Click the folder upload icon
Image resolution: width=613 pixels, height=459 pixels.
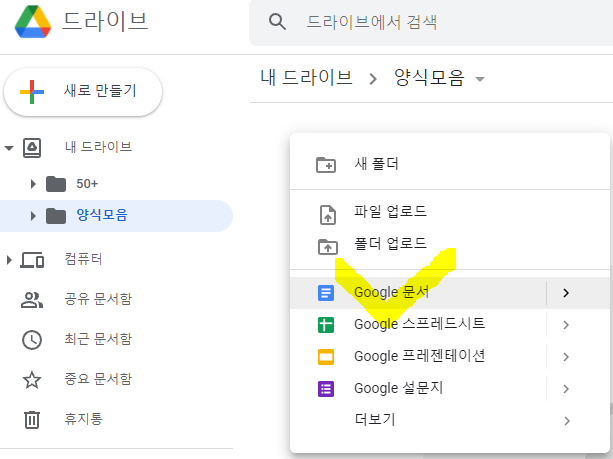[328, 247]
